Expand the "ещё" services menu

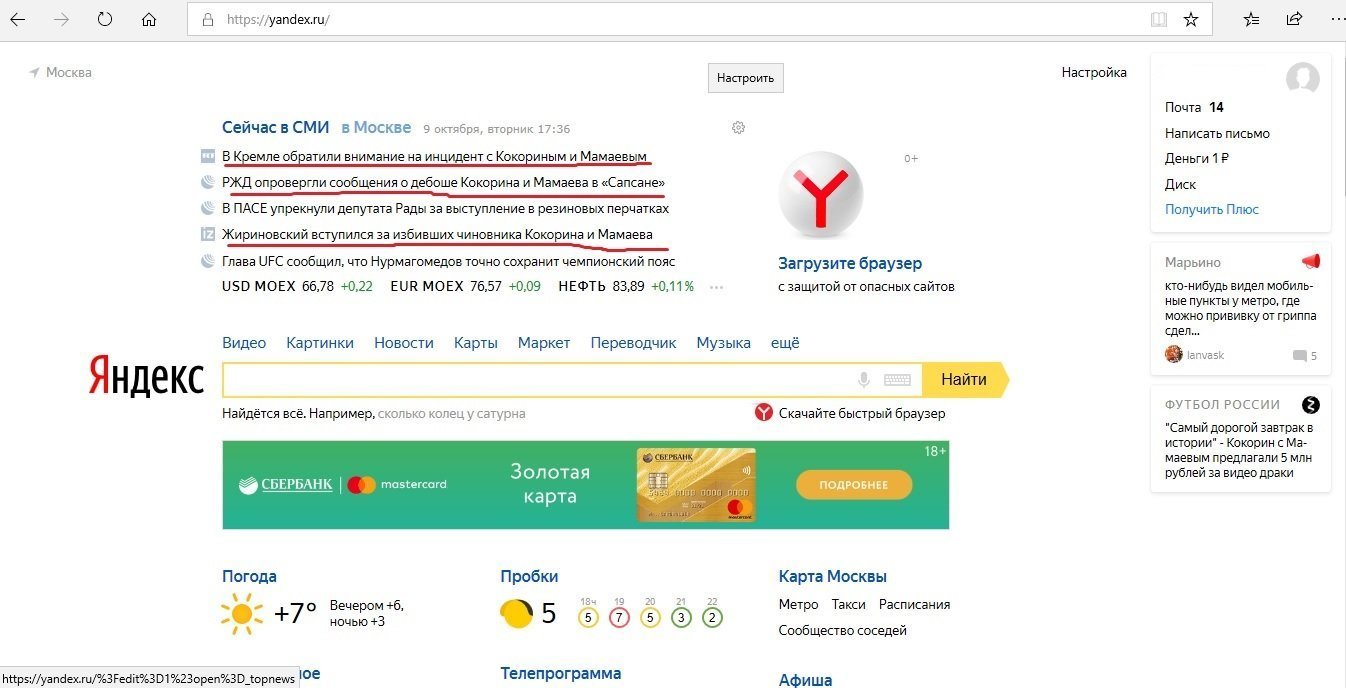(x=785, y=342)
